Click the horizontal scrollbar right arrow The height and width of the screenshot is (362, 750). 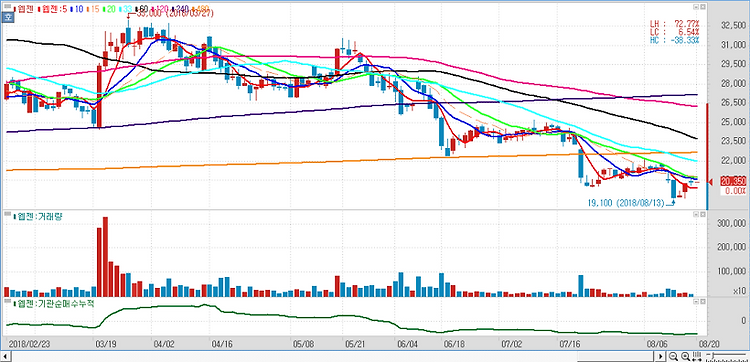[661, 357]
